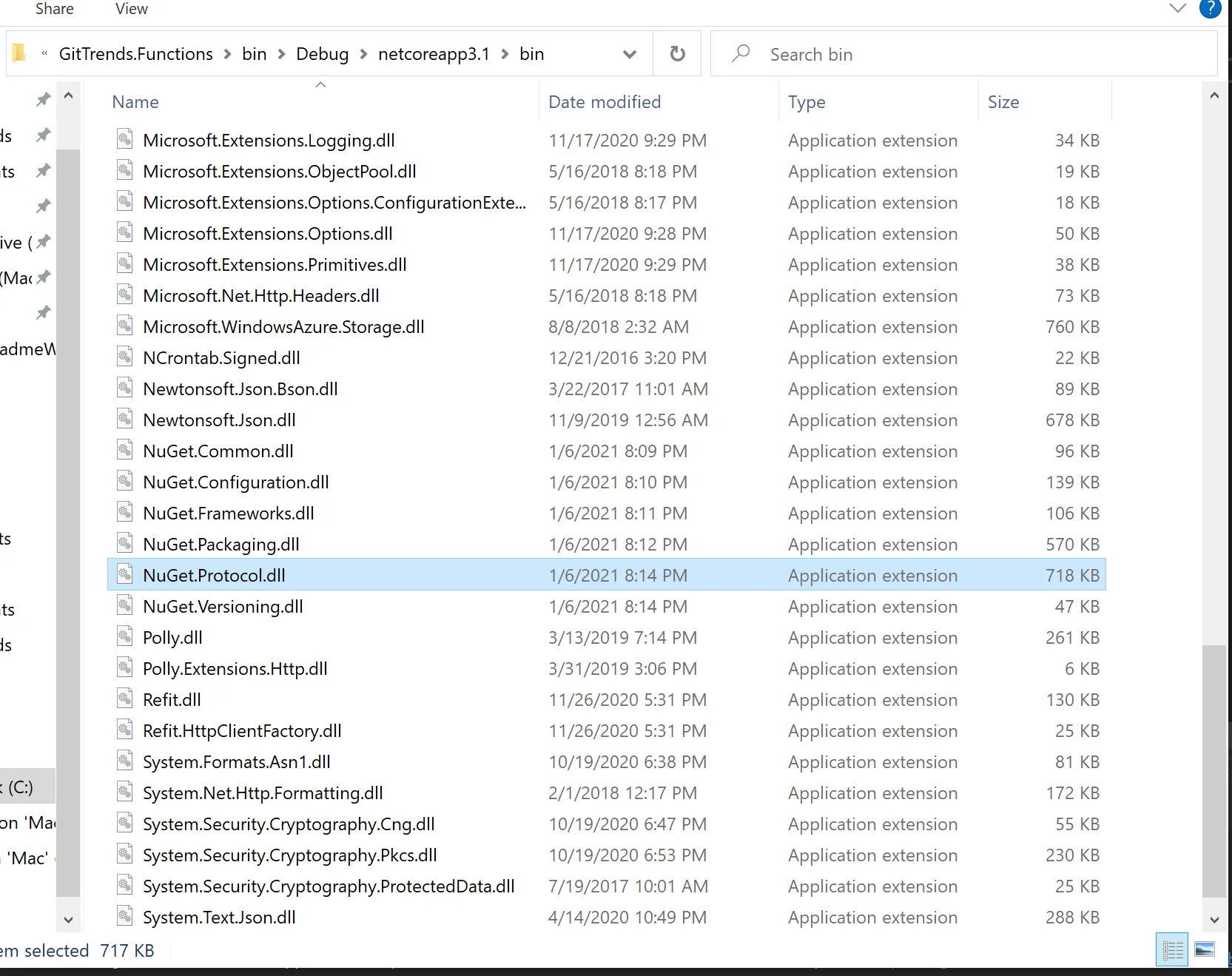The height and width of the screenshot is (976, 1232).
Task: Select the NCrontab.Signed.dll file icon
Action: tap(125, 357)
